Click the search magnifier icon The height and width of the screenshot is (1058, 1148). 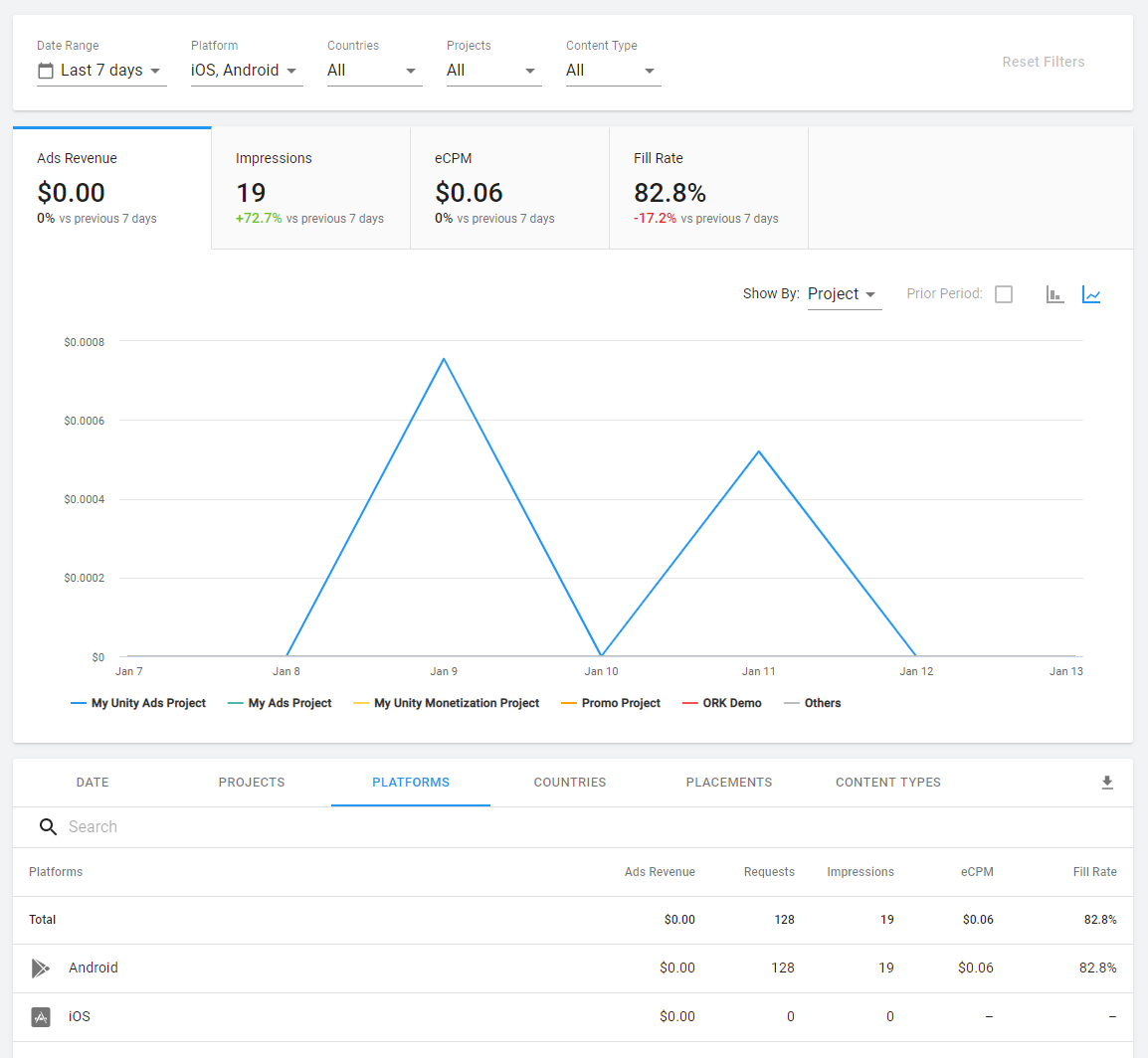tap(48, 826)
